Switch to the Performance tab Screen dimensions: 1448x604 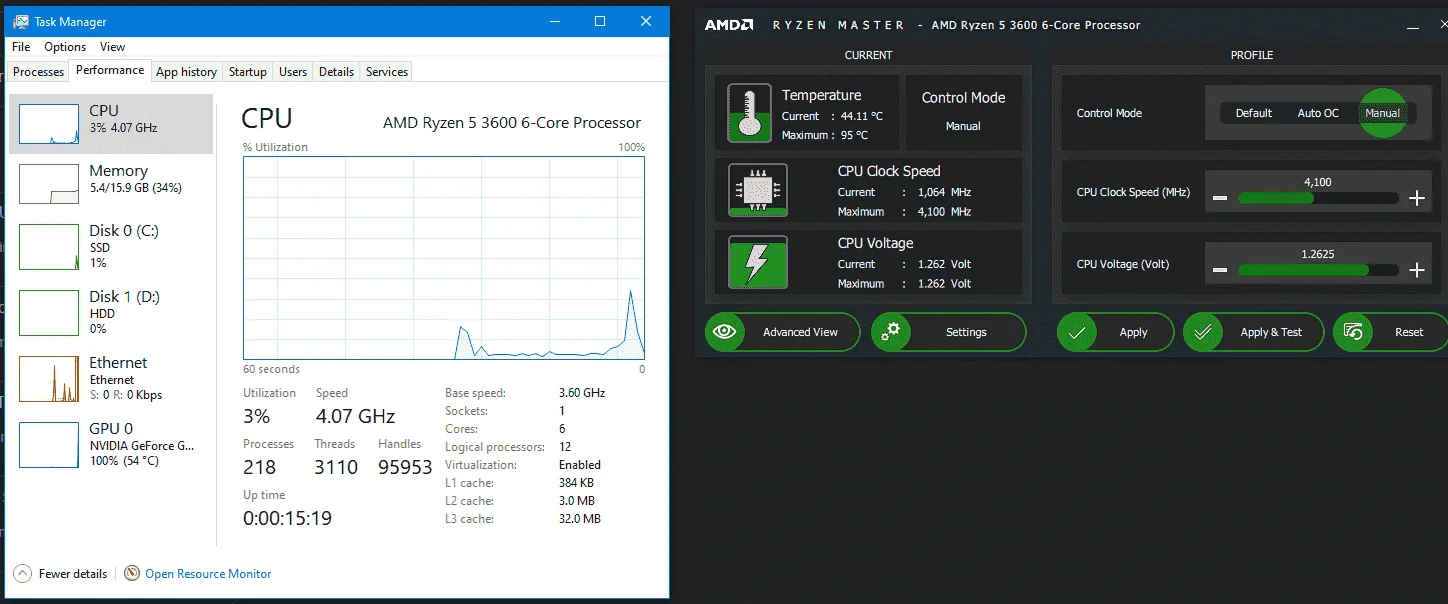coord(110,70)
